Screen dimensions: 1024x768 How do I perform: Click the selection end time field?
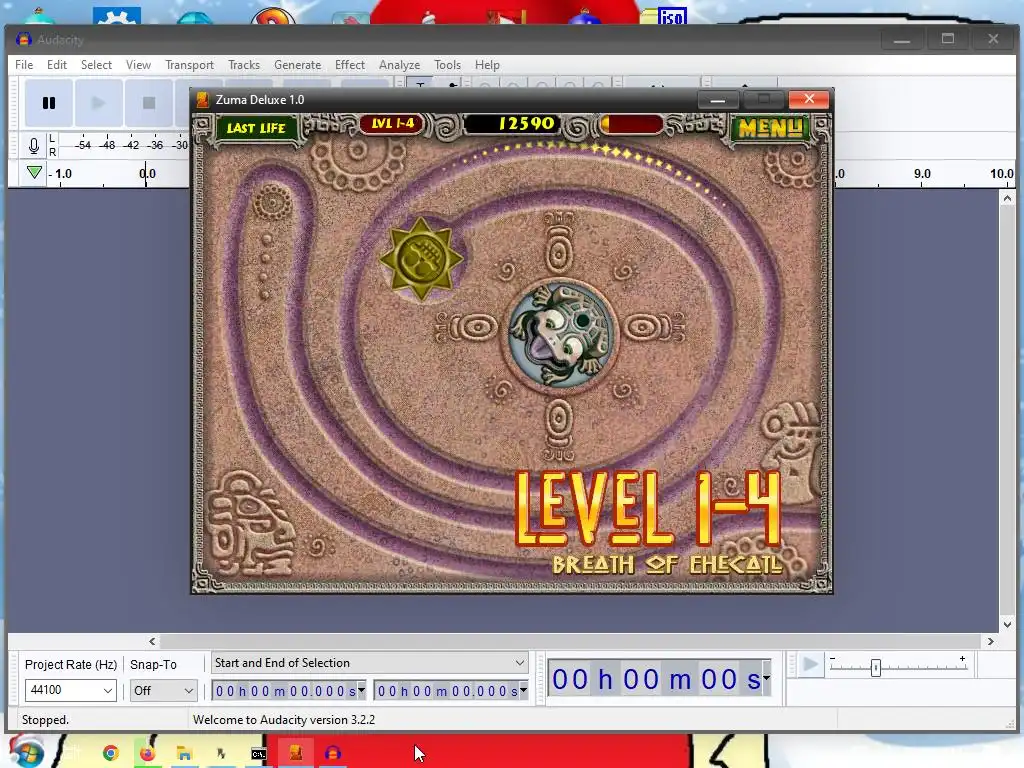446,691
